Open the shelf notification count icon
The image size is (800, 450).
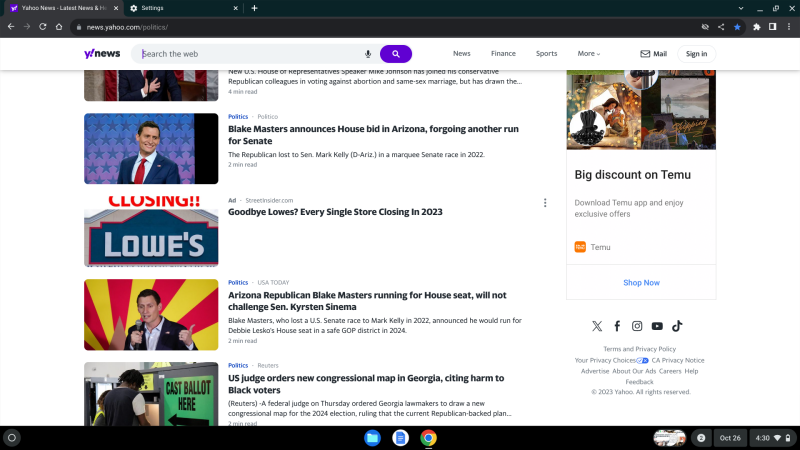(701, 438)
